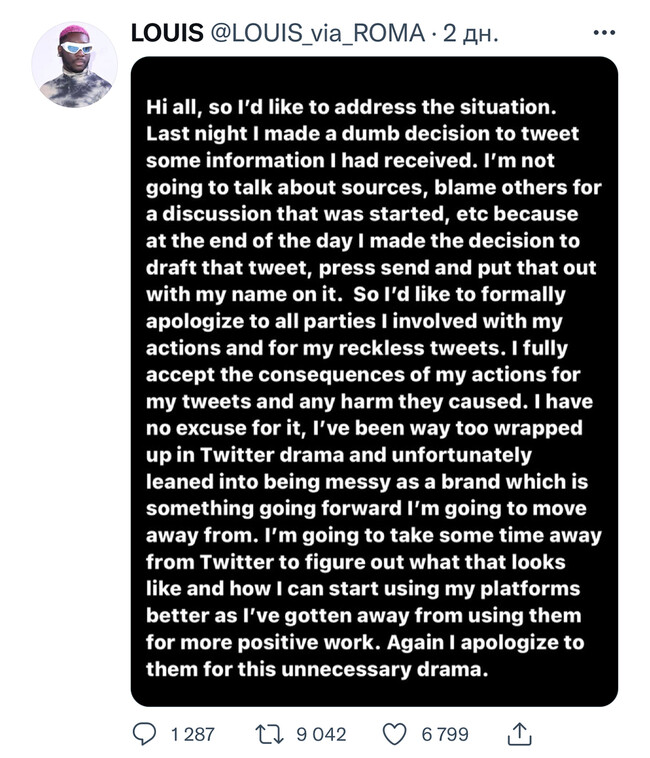650x758 pixels.
Task: Open the more options ellipsis menu
Action: click(605, 33)
